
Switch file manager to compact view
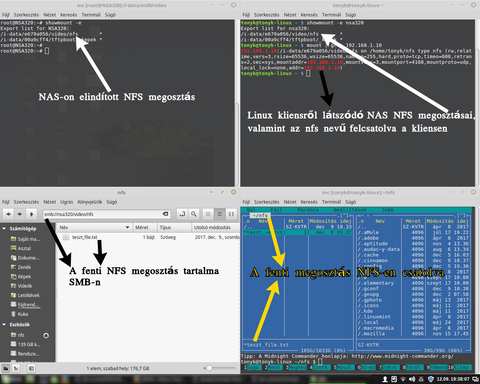(231, 214)
